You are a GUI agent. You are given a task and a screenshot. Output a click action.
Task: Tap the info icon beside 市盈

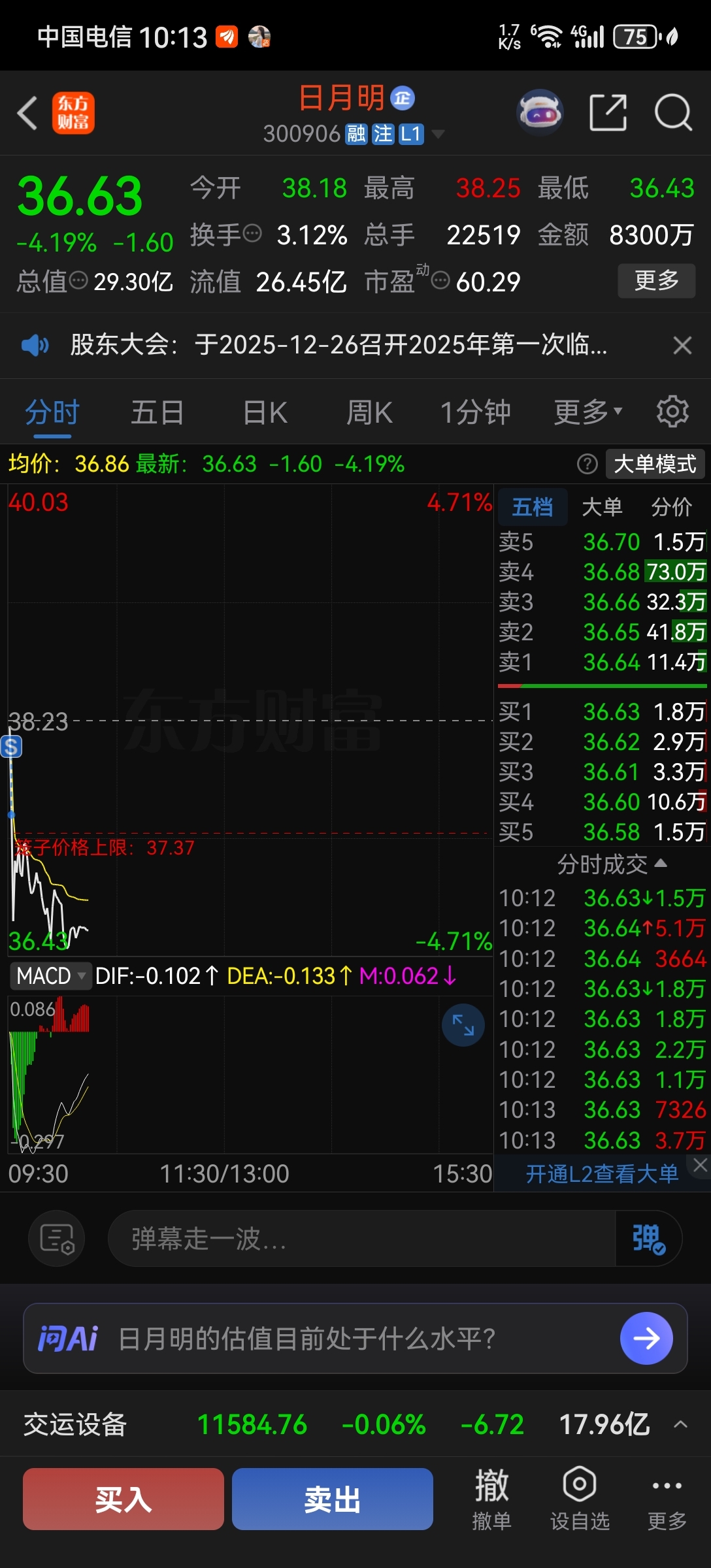[441, 281]
